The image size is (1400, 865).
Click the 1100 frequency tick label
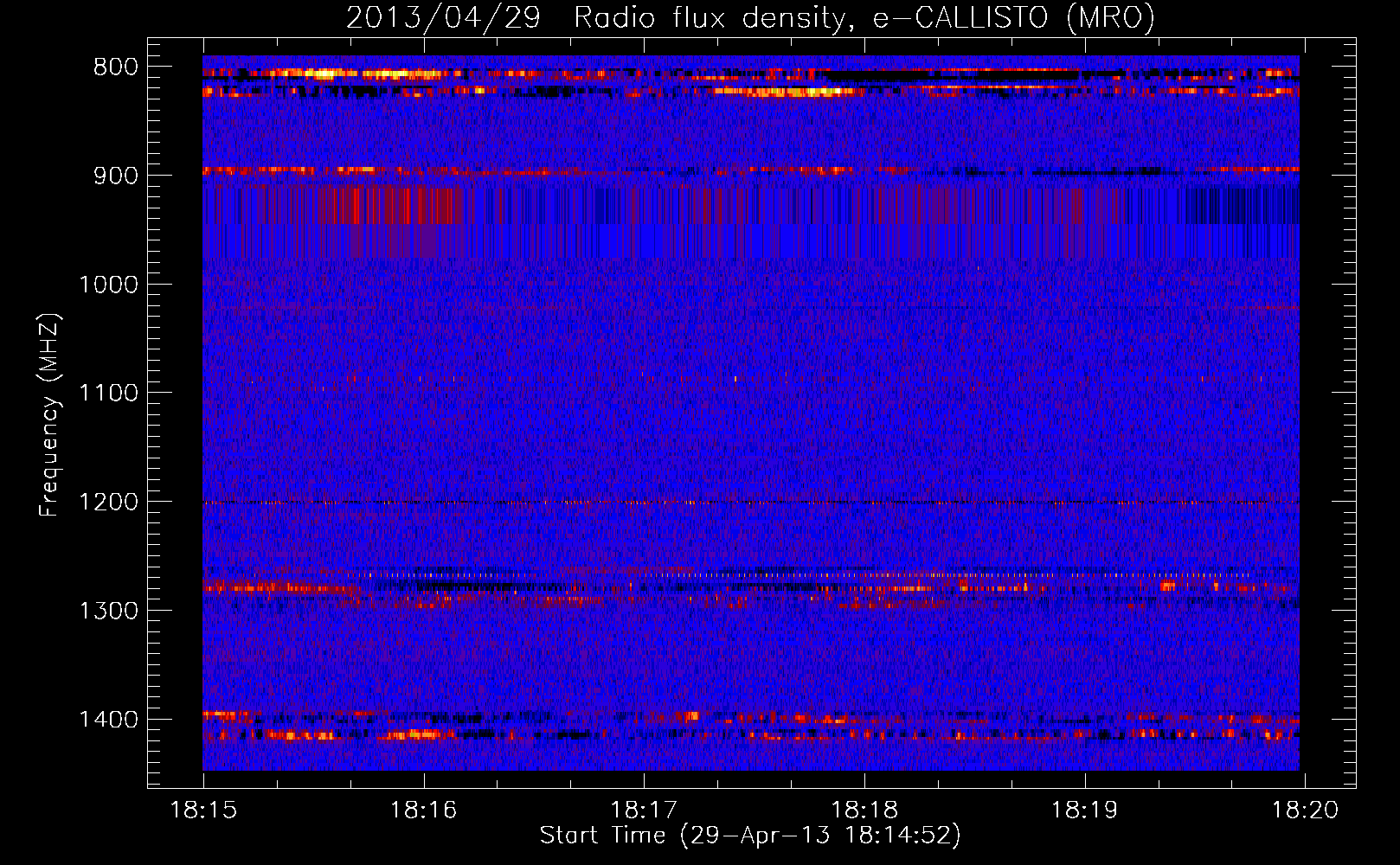coord(108,394)
